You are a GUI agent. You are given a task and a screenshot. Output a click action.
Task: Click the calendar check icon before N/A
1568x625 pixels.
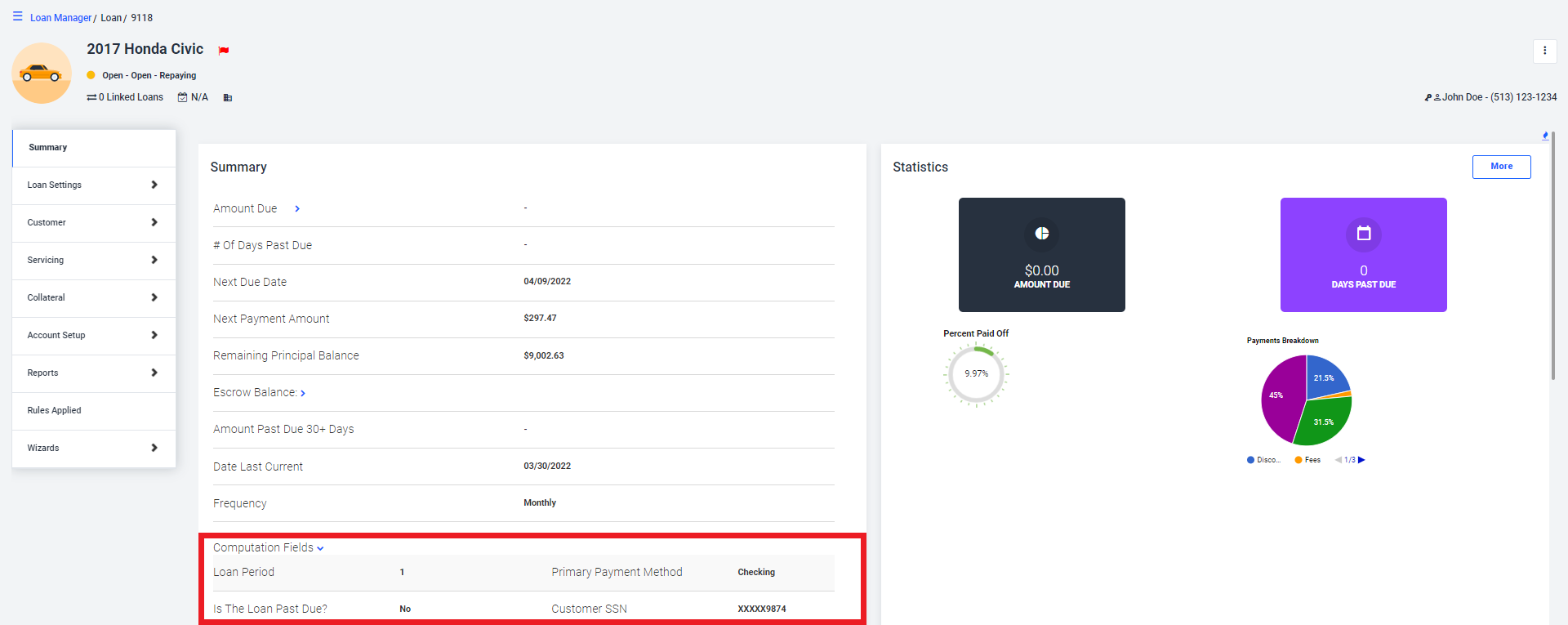coord(183,97)
